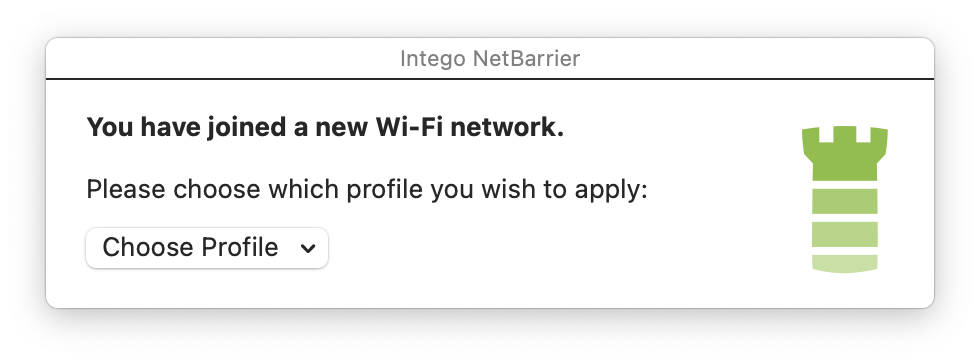Open the Choose Profile dropdown
Viewport: 980px width, 362px height.
click(x=207, y=248)
